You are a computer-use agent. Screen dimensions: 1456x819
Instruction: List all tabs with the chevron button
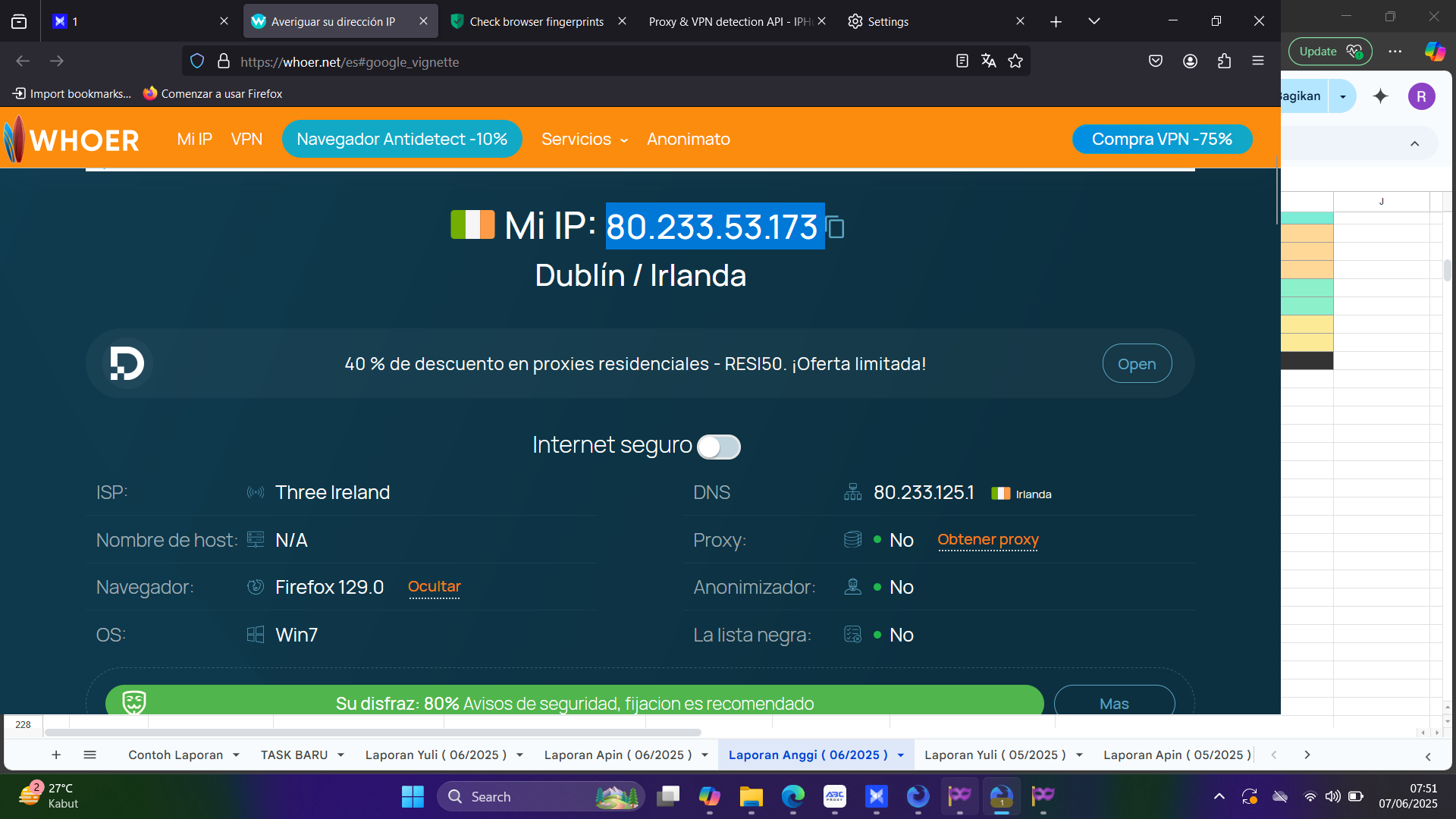(x=1094, y=21)
